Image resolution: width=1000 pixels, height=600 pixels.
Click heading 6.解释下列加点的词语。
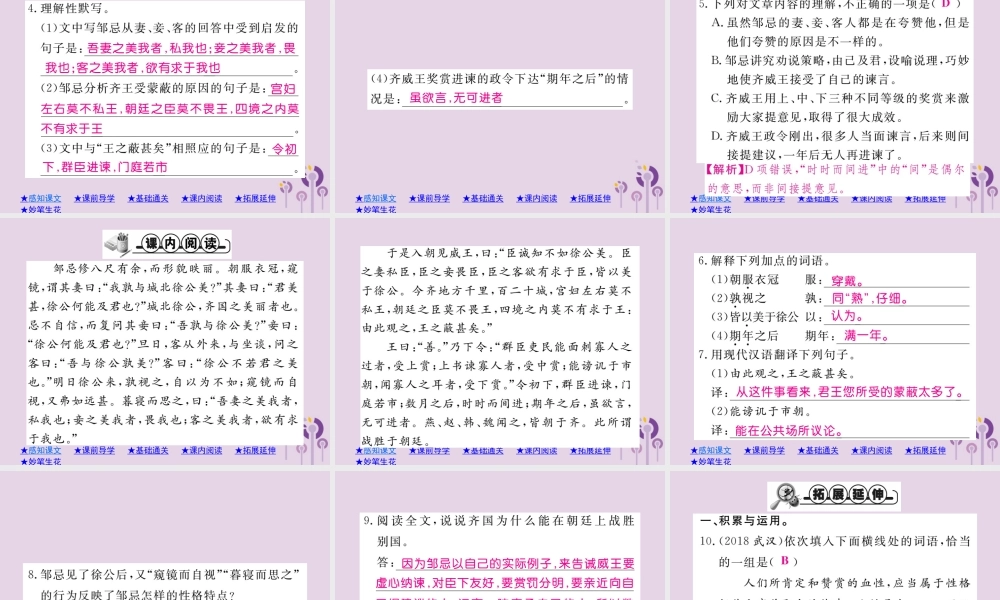764,261
